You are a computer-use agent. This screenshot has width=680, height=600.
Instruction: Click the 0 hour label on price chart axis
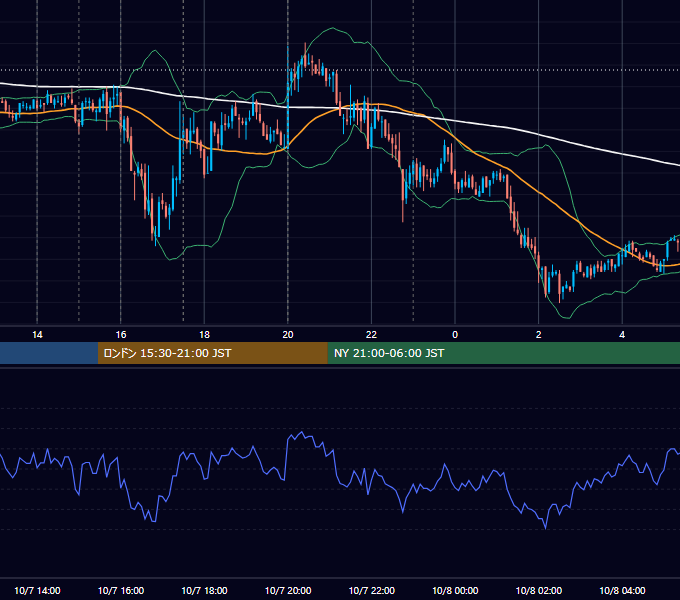pyautogui.click(x=455, y=335)
